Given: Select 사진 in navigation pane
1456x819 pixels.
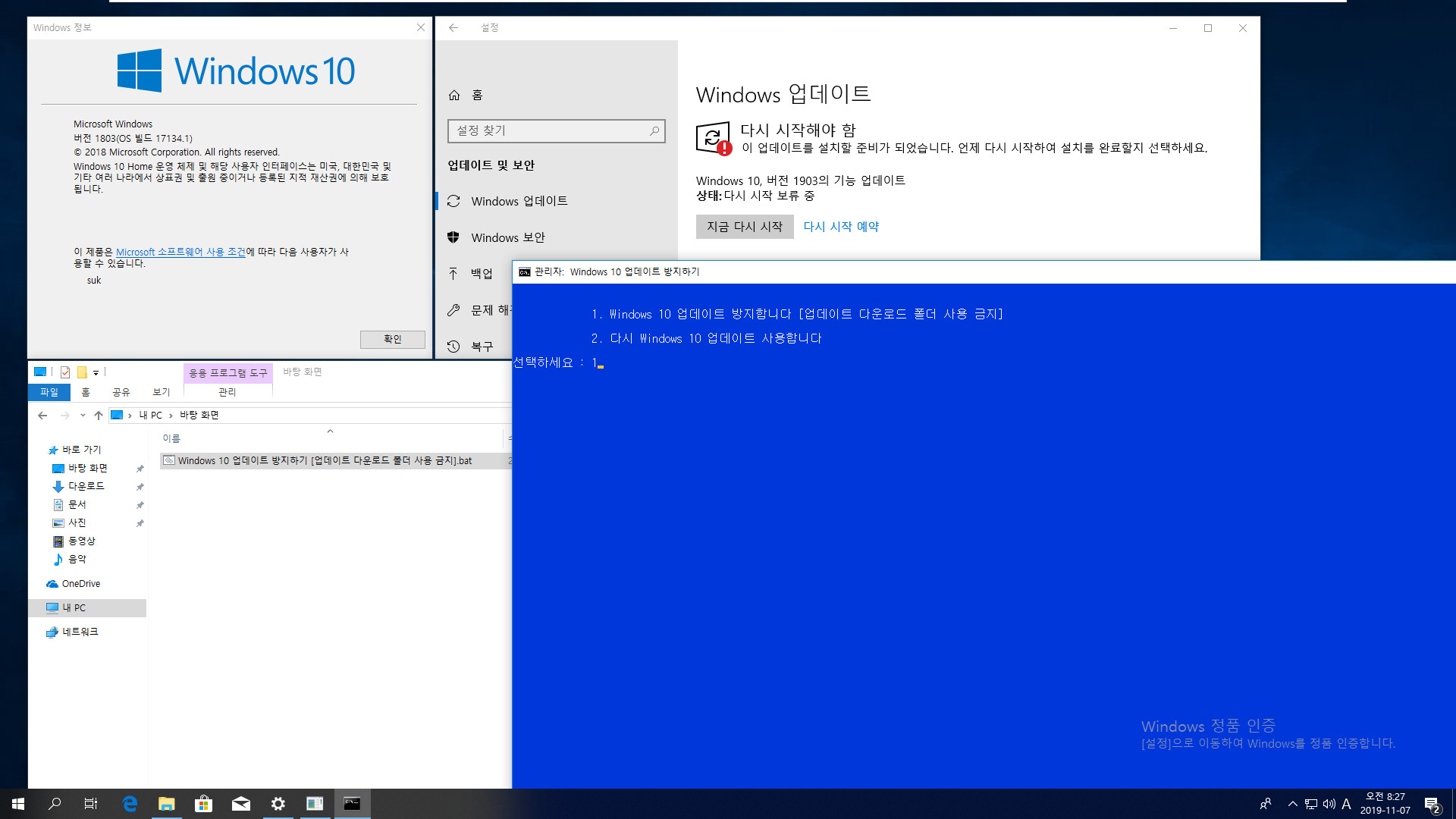Looking at the screenshot, I should [77, 522].
